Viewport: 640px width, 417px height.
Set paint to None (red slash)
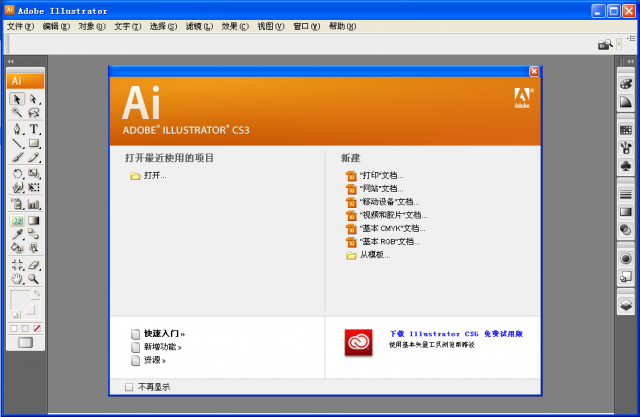click(37, 328)
